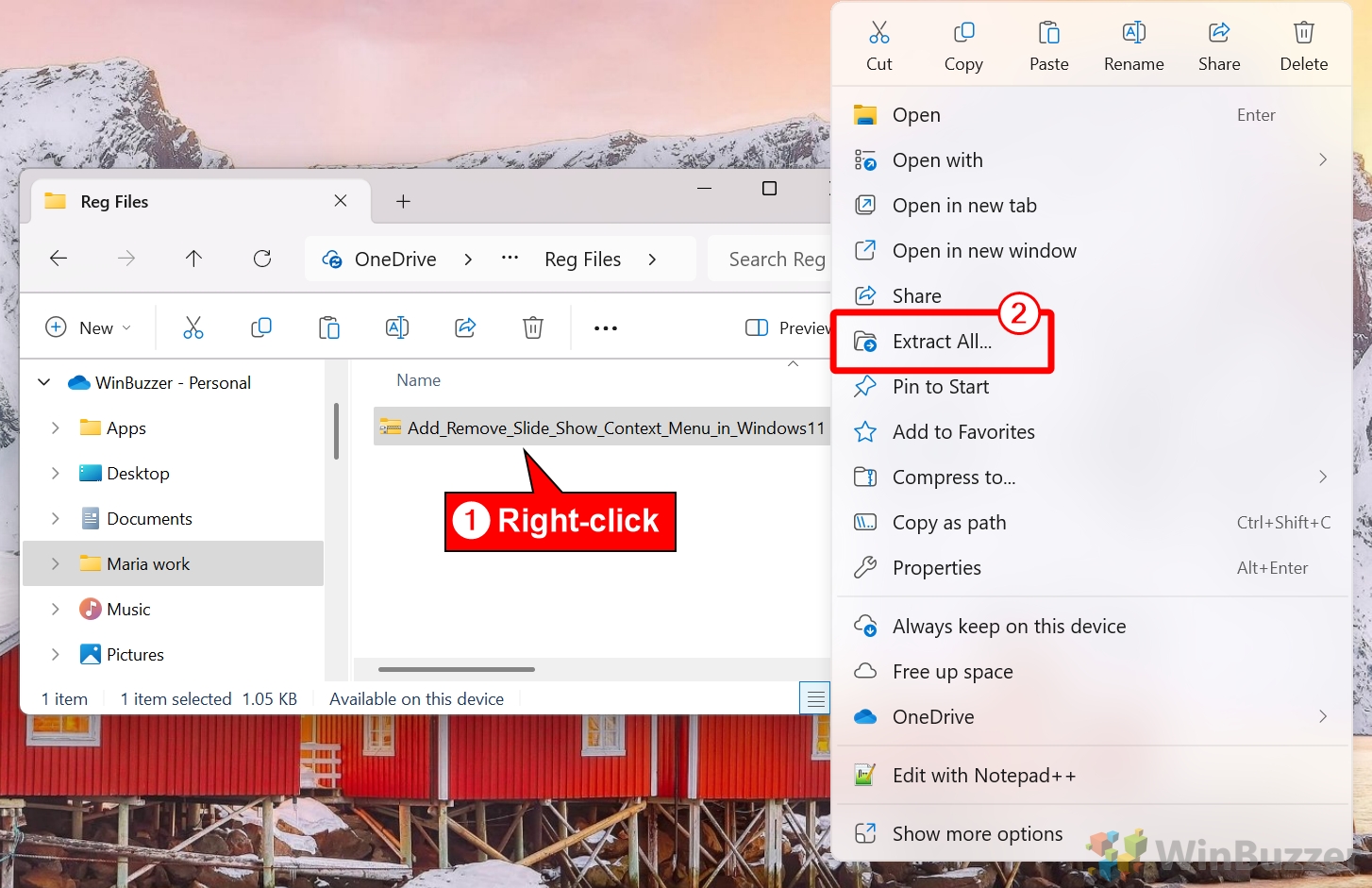Image resolution: width=1372 pixels, height=888 pixels.
Task: Open Properties from the context menu
Action: tap(935, 567)
